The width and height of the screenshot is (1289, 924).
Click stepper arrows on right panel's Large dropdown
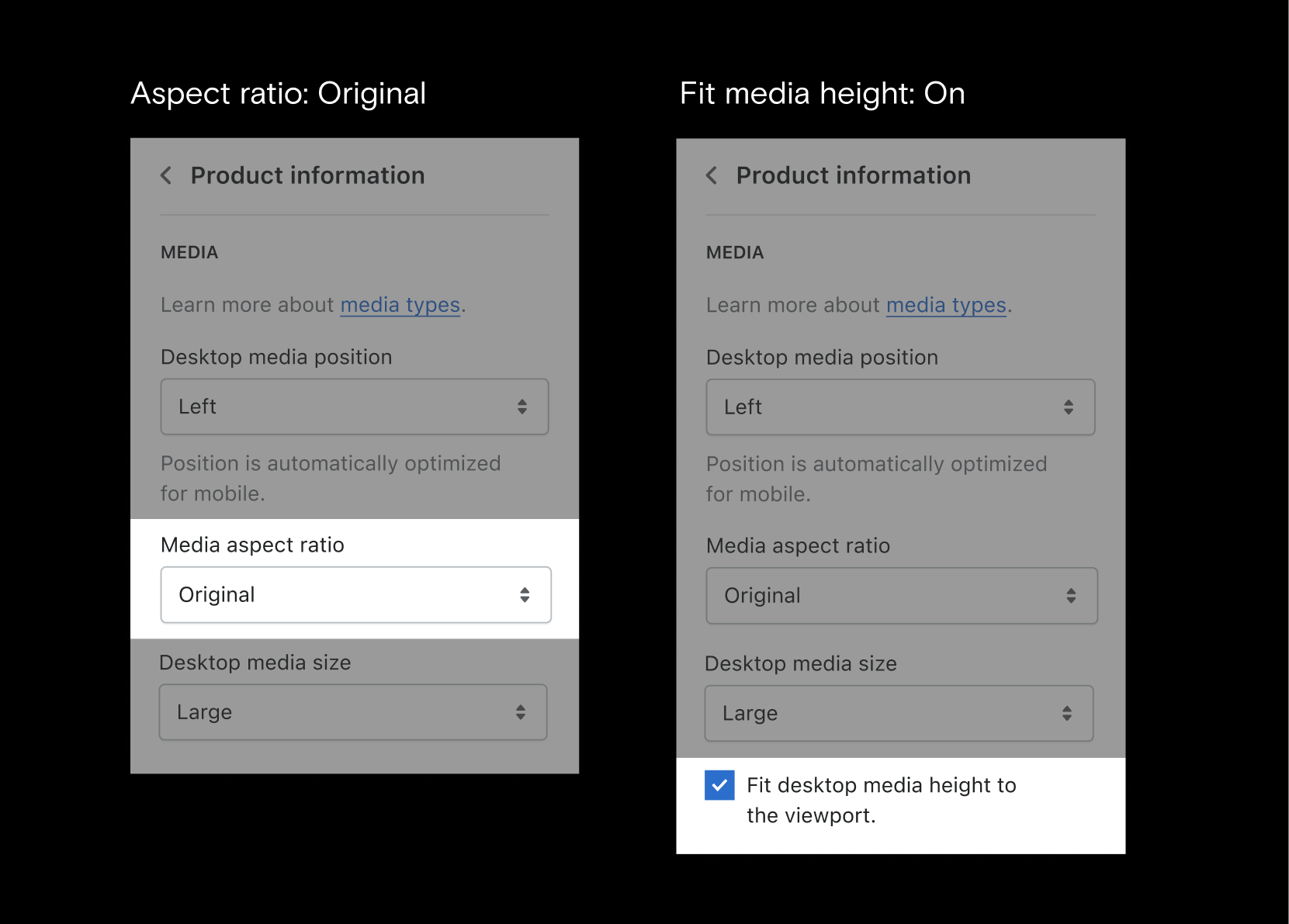1067,714
